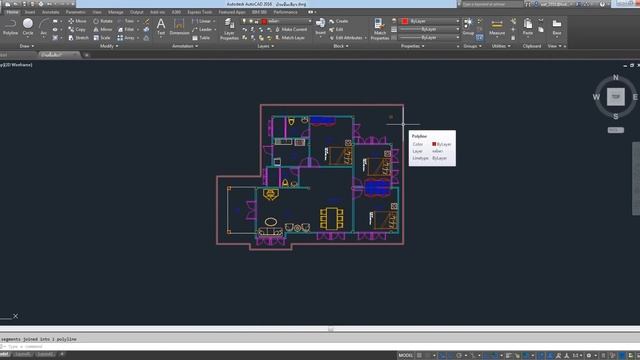
Task: Open the Insert ribbon tab
Action: (30, 12)
